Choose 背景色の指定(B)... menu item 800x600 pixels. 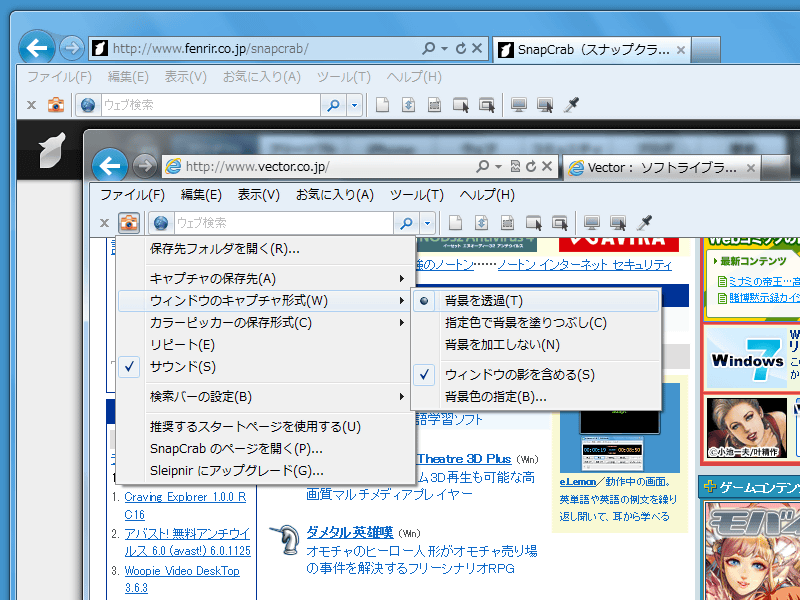[x=535, y=396]
